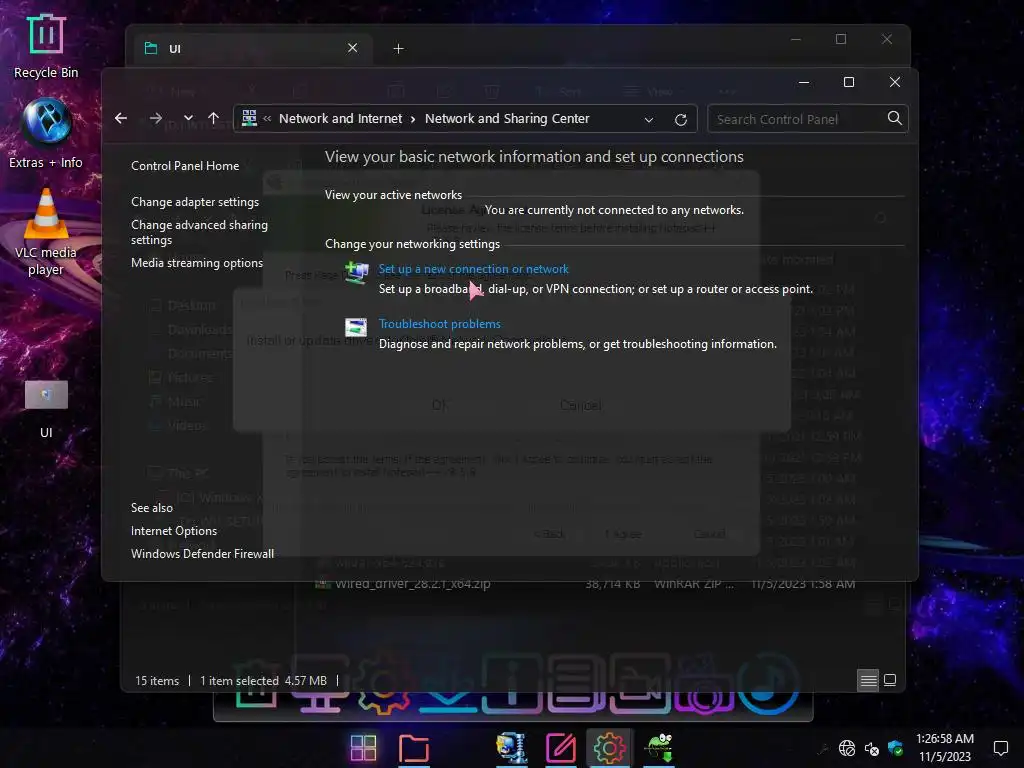Image resolution: width=1024 pixels, height=768 pixels.
Task: Select wired_driver_28.2.1_x64.zip in File Explorer
Action: [x=413, y=584]
